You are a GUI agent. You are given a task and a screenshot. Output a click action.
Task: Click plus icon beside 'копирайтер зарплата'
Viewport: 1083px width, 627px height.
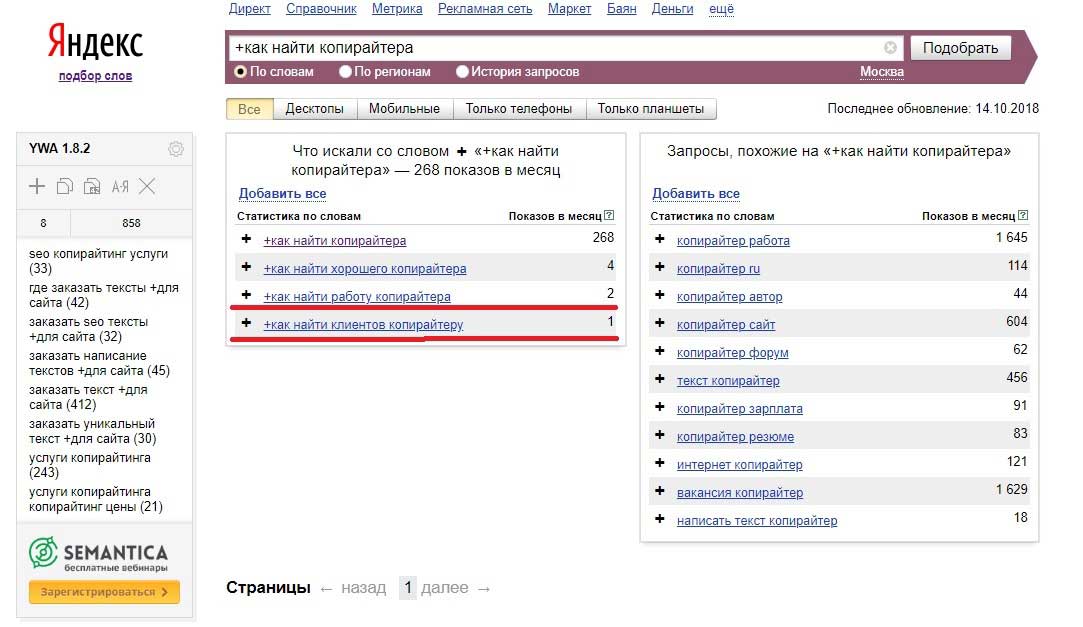(x=660, y=407)
